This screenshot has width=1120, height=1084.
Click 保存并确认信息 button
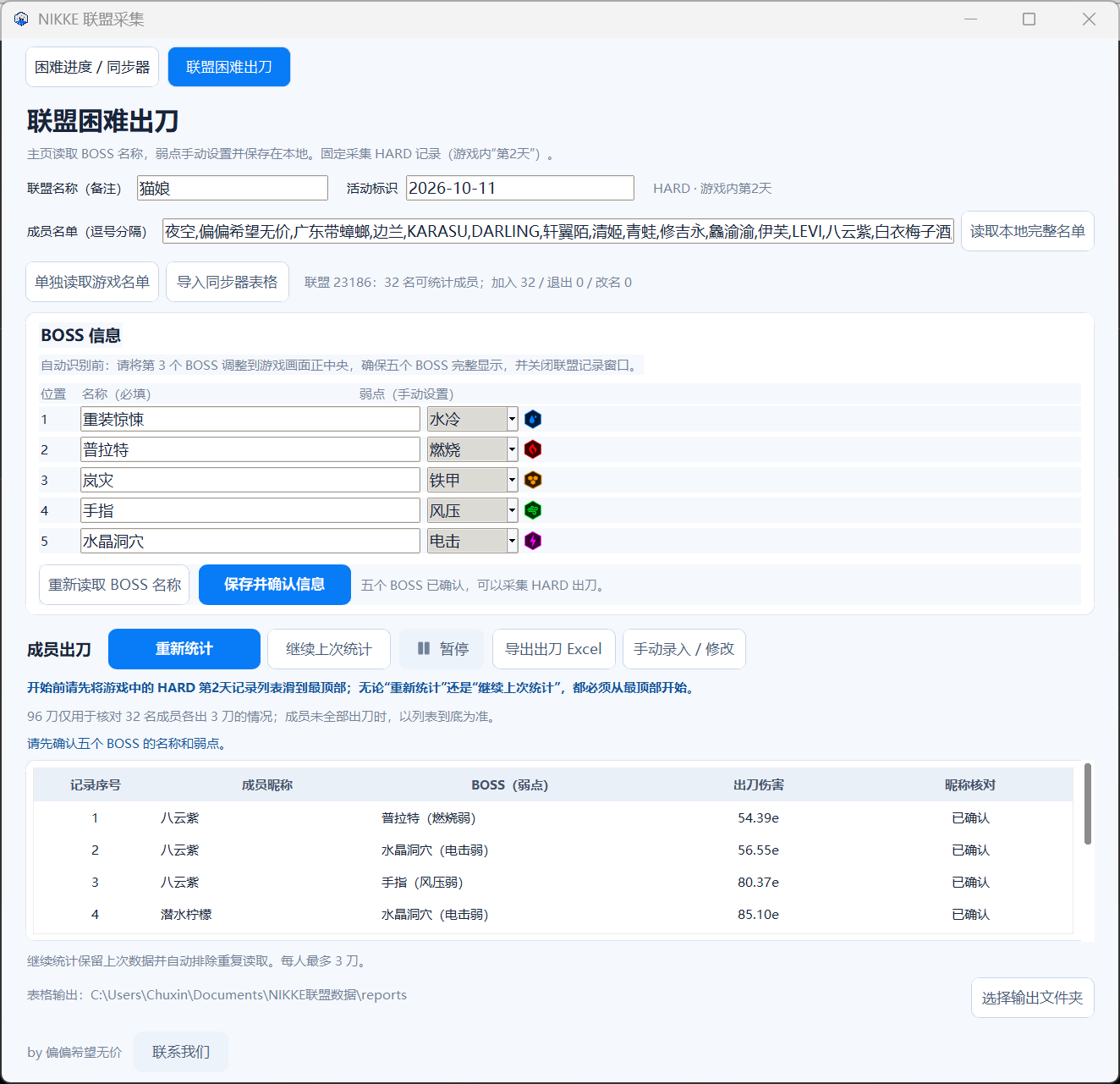[x=275, y=585]
